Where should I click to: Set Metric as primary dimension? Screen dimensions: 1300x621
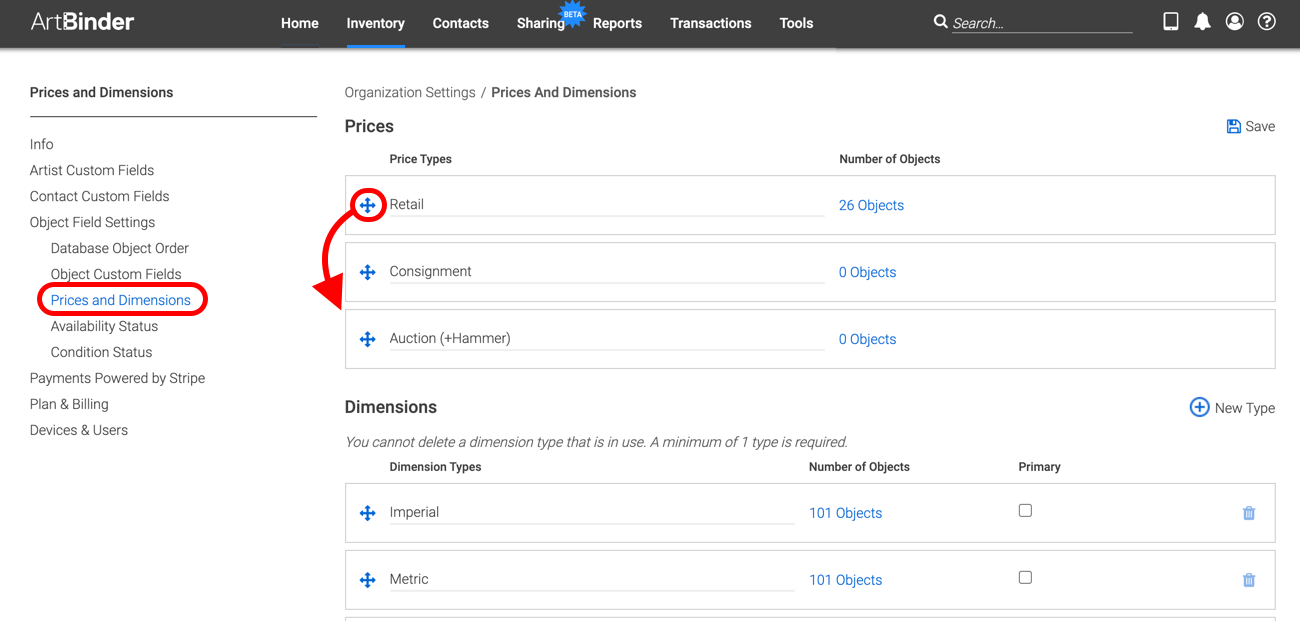pyautogui.click(x=1025, y=577)
